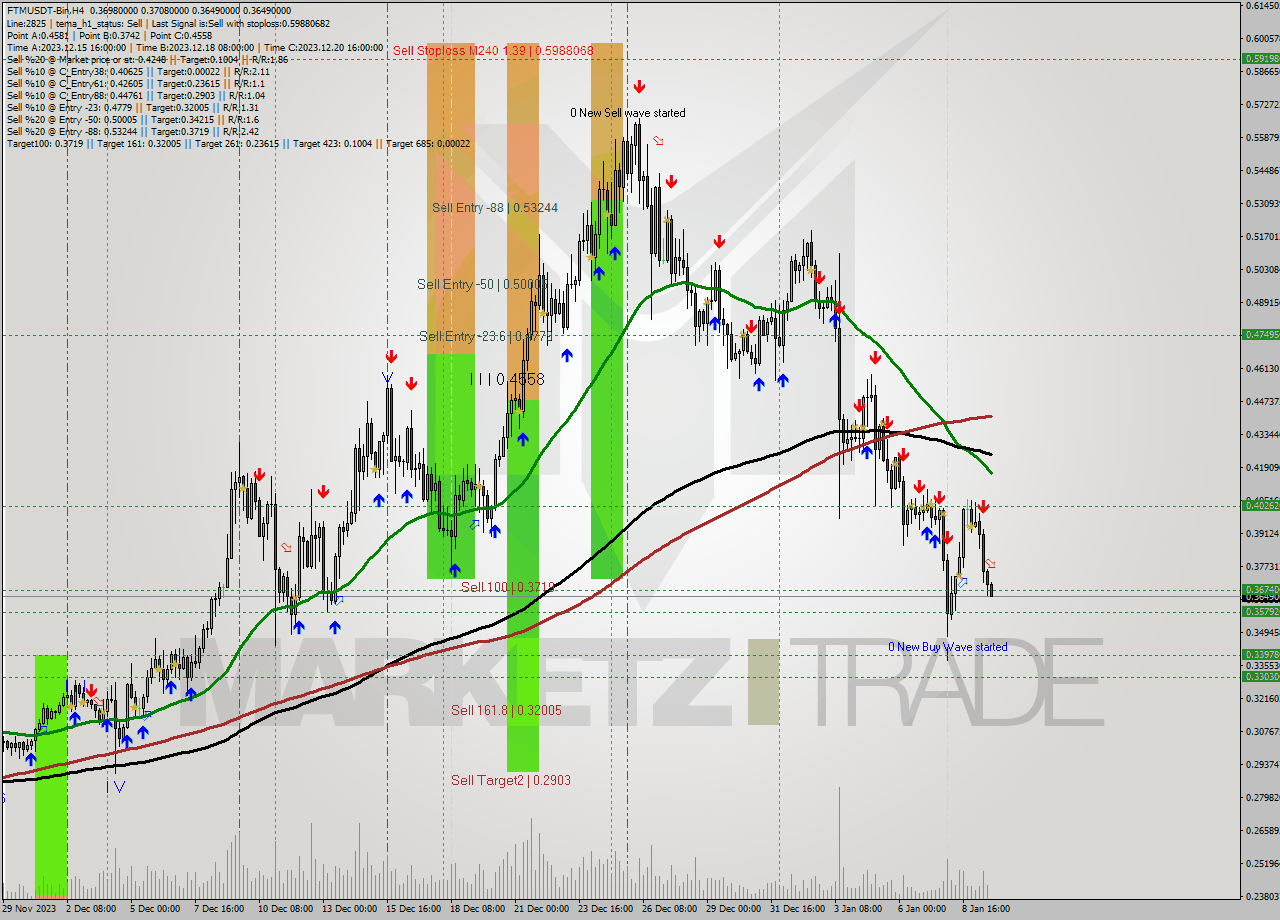Click the green 0.35792 price level tag
1280x920 pixels.
[1261, 610]
